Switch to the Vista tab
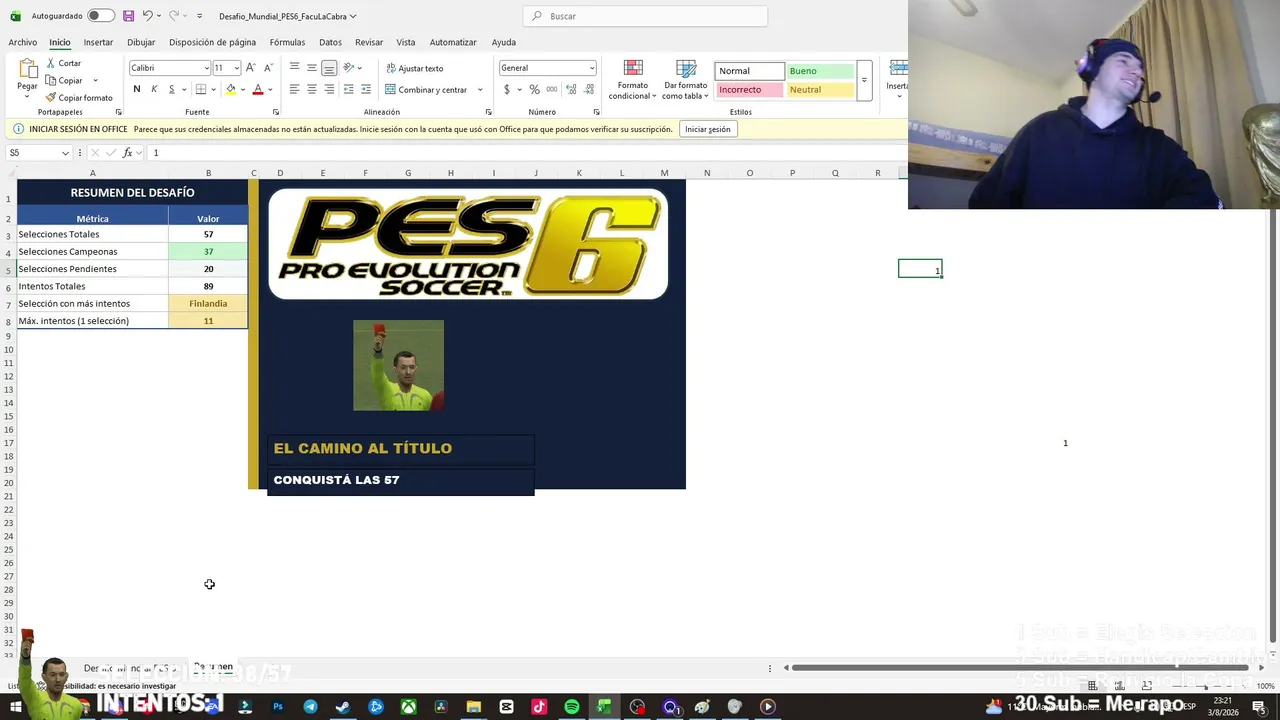1280x720 pixels. [x=405, y=42]
